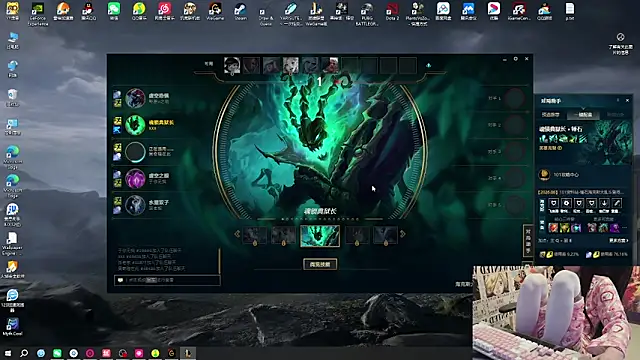The height and width of the screenshot is (360, 640).
Task: Select the green Thresh teammate portrait
Action: click(x=135, y=125)
